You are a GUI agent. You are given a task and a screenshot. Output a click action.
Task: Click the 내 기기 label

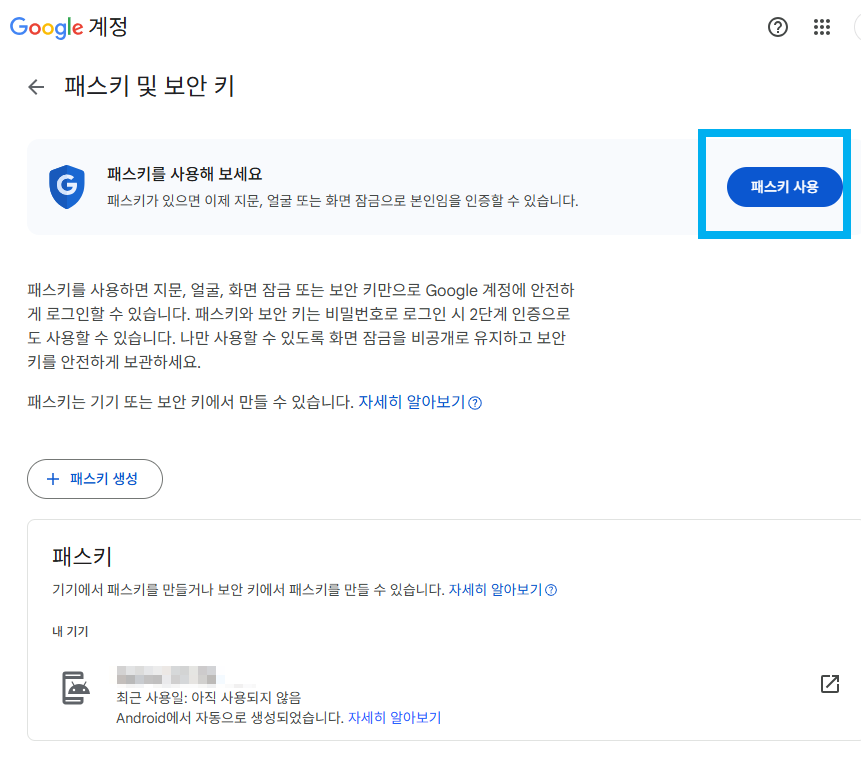tap(70, 631)
